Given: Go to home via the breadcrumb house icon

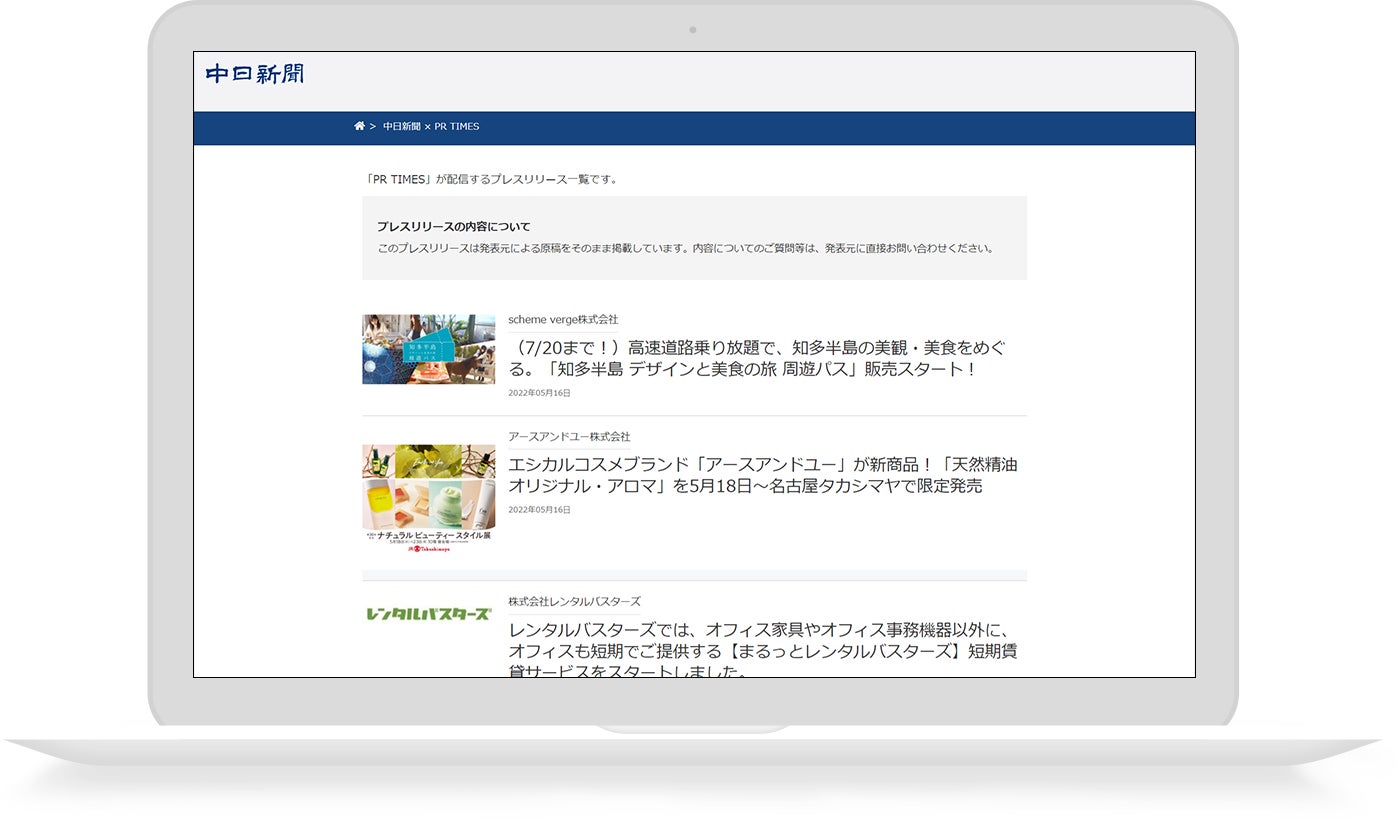Looking at the screenshot, I should click(359, 126).
